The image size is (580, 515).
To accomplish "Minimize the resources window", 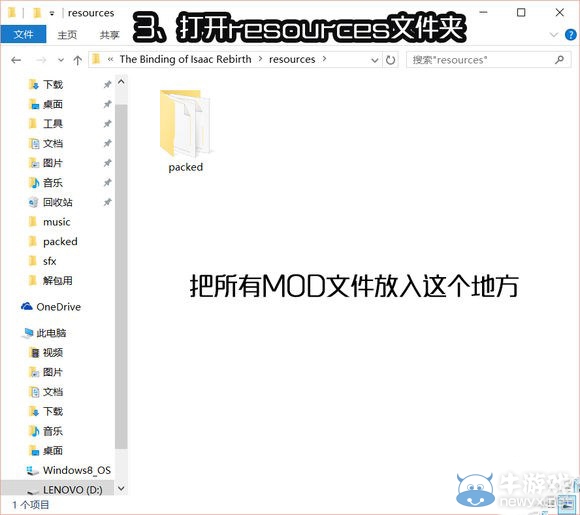I will 483,13.
